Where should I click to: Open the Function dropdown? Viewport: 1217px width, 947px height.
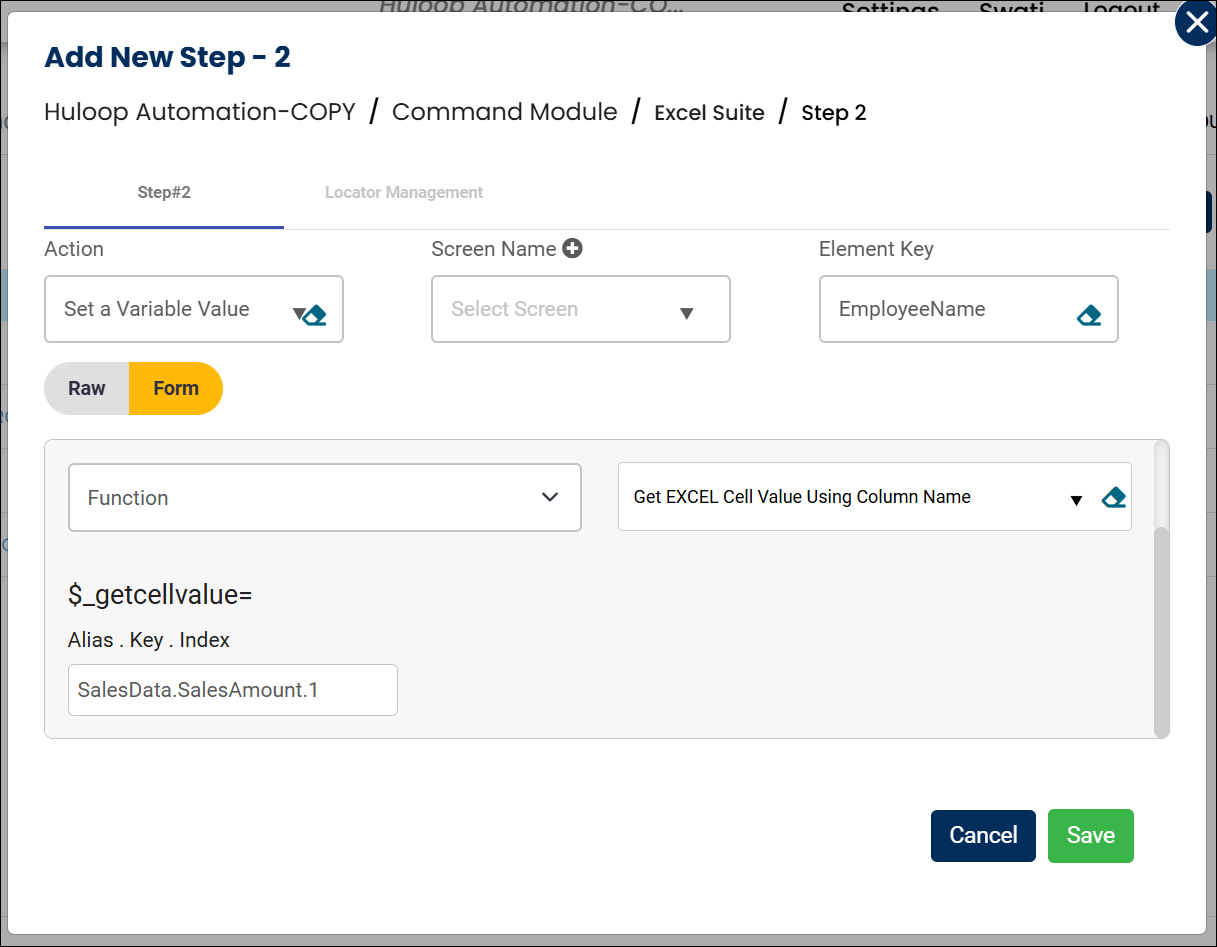pos(549,497)
